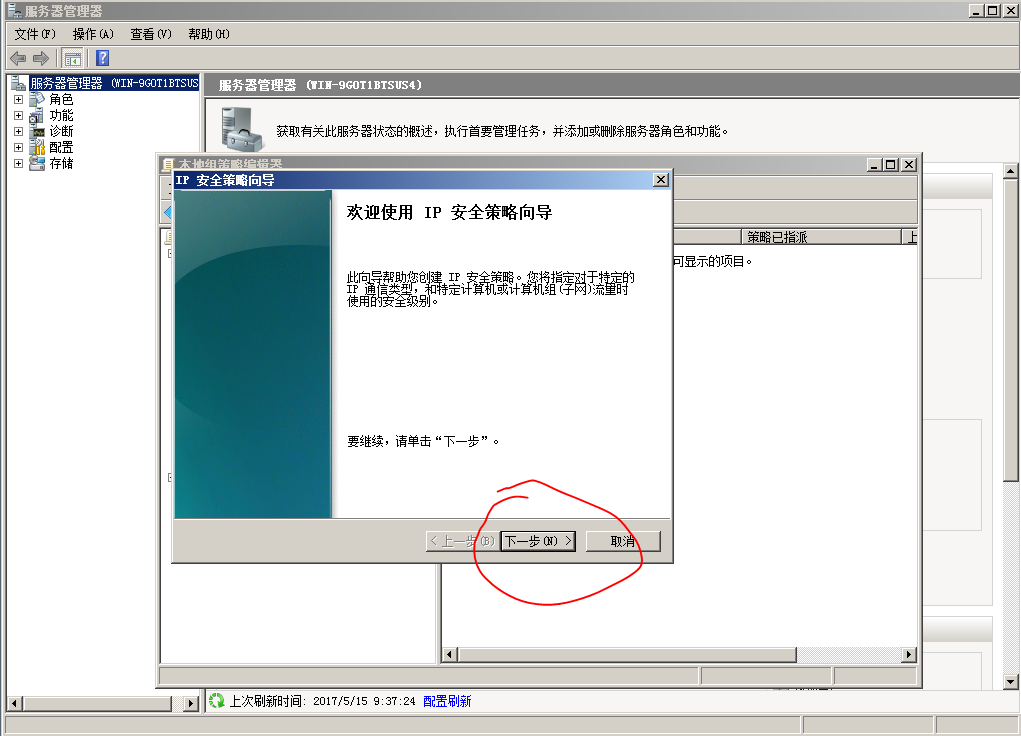Click the green refresh icon by 上次刷新时间
This screenshot has width=1021, height=736.
click(216, 701)
